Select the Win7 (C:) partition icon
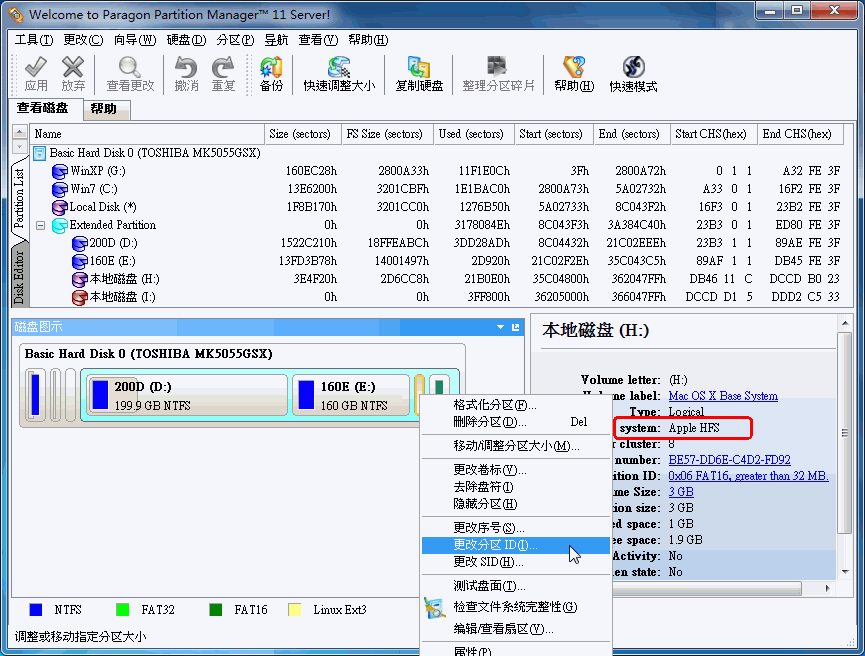 [x=60, y=189]
